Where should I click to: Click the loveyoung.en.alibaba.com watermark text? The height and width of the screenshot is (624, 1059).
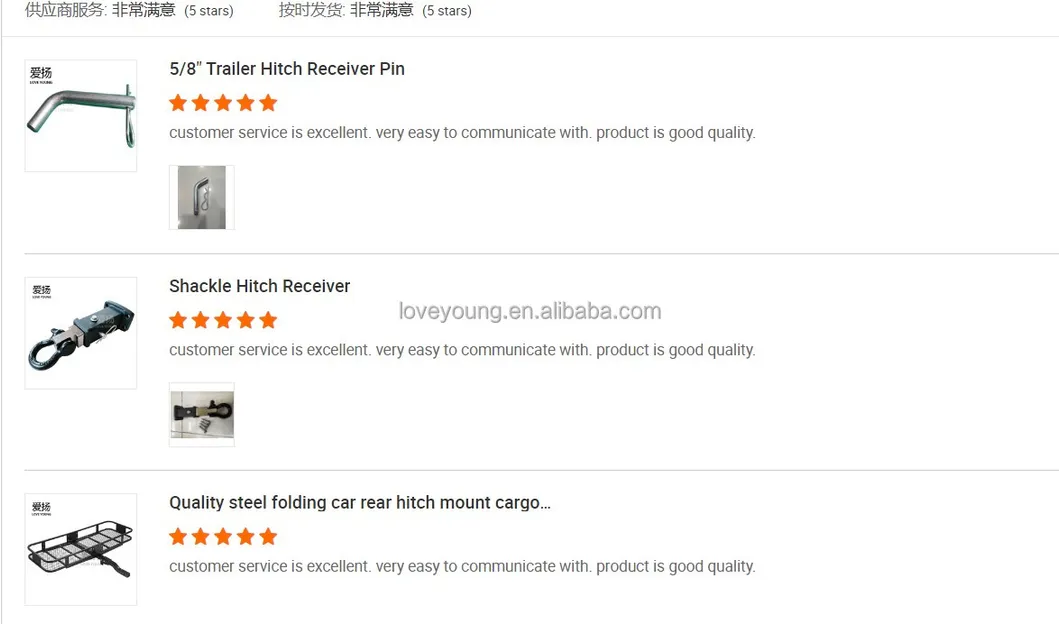[530, 311]
